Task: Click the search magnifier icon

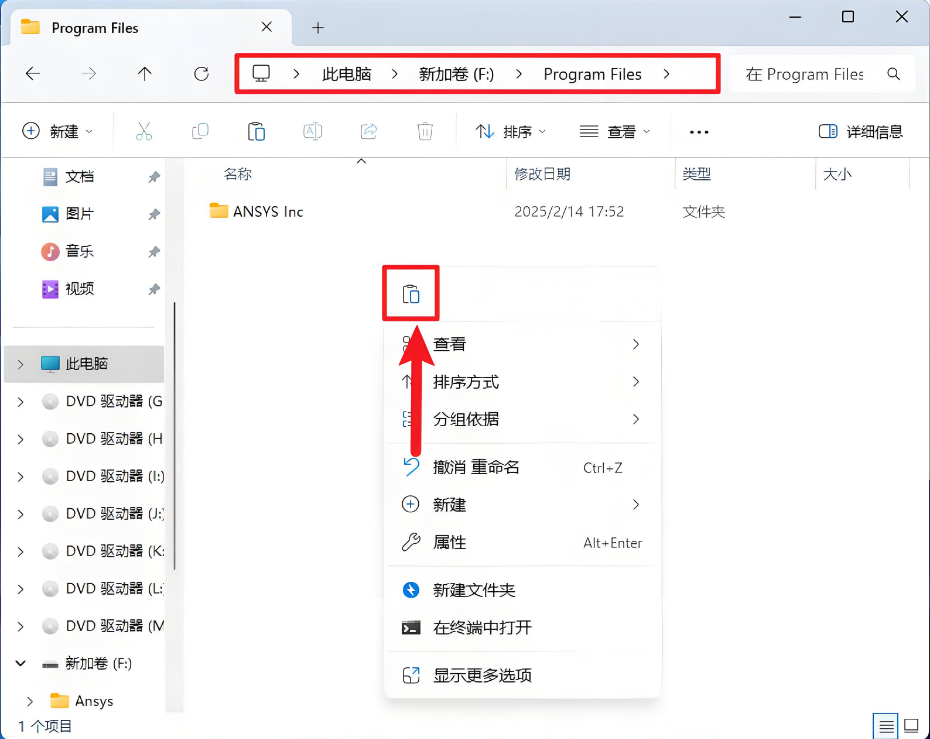Action: [x=893, y=74]
